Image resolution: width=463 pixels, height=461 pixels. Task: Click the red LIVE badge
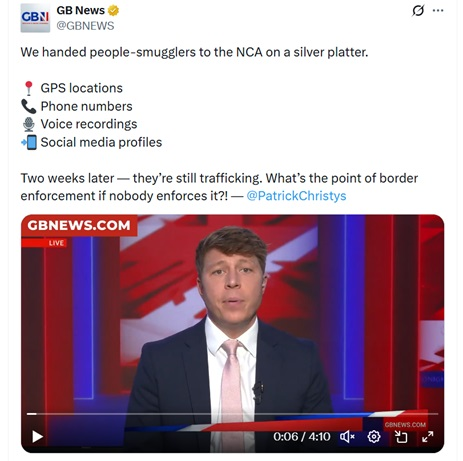[x=56, y=243]
